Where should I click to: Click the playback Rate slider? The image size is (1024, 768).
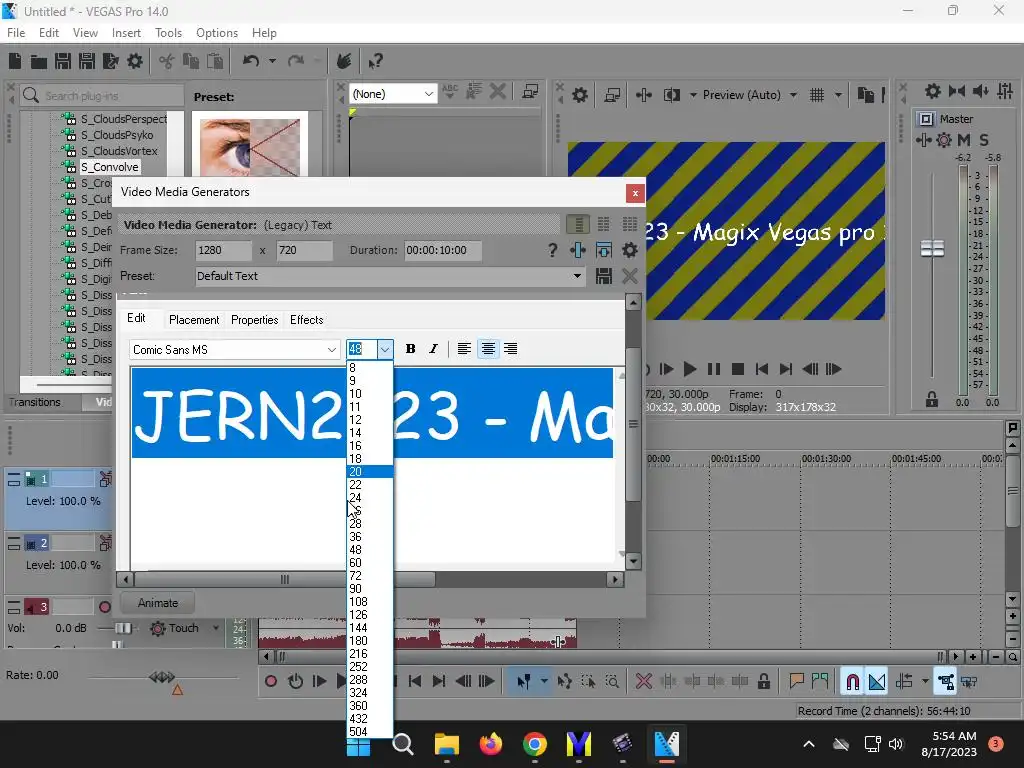click(x=162, y=677)
